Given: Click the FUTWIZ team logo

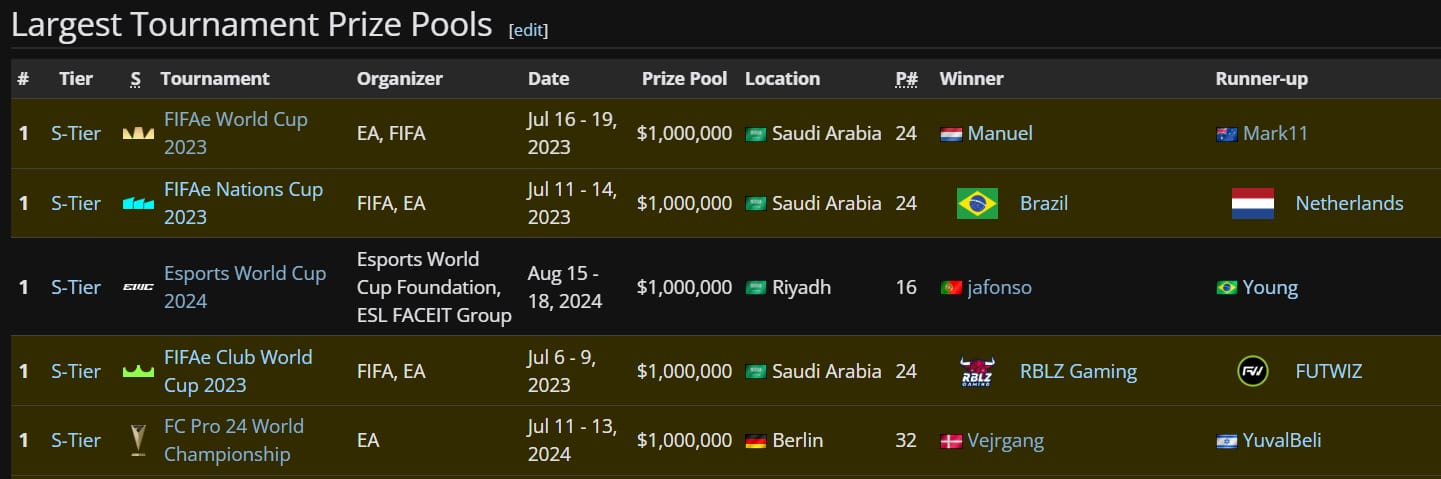Looking at the screenshot, I should point(1253,372).
